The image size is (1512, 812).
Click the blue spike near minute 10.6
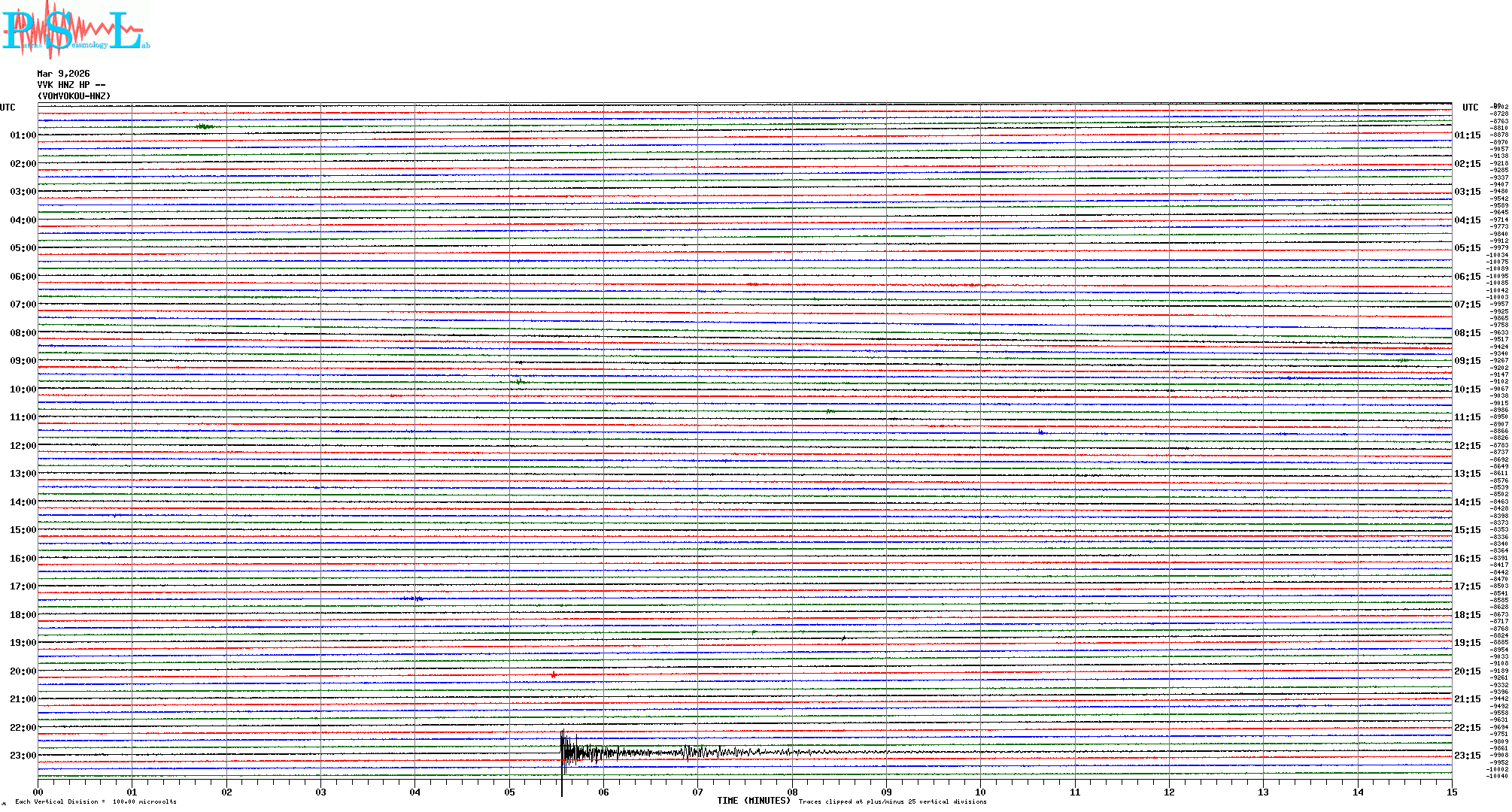pyautogui.click(x=1040, y=432)
